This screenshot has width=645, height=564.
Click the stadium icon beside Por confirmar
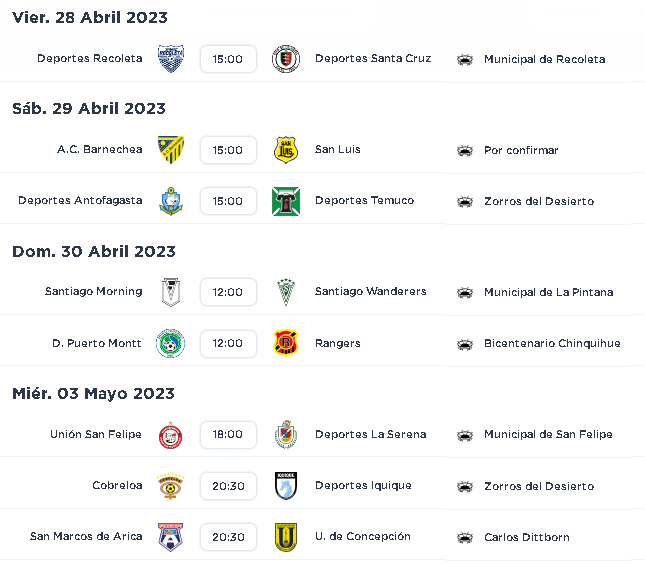coord(465,151)
